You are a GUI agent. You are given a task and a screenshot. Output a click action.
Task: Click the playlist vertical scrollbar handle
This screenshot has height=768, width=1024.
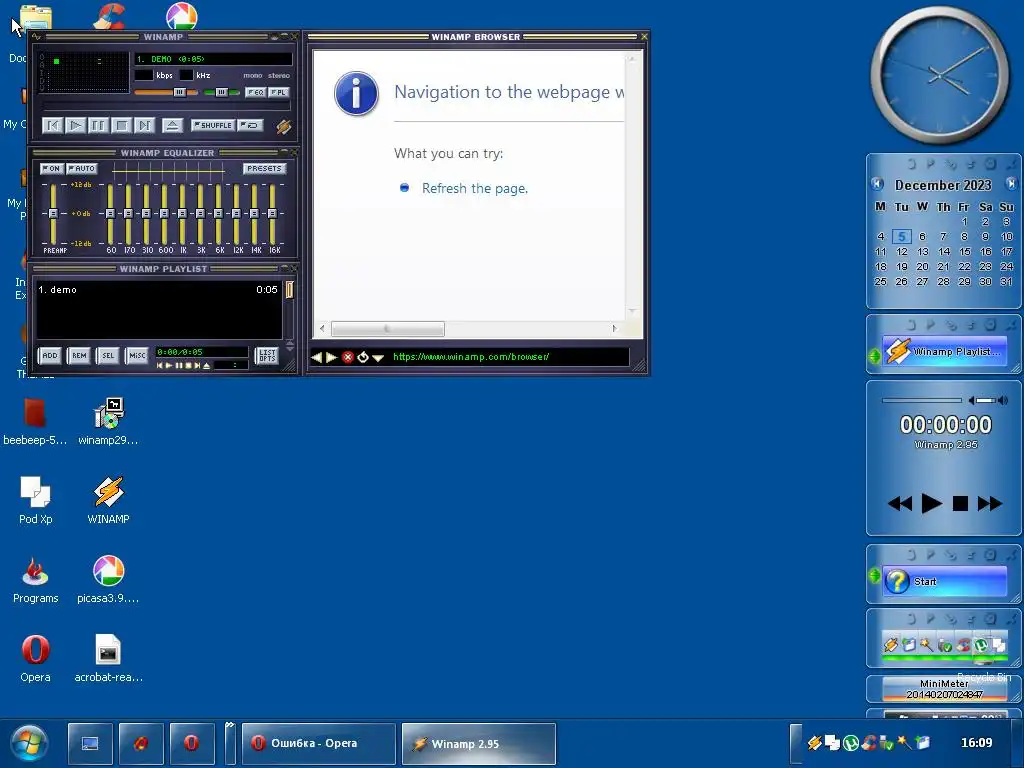point(289,289)
